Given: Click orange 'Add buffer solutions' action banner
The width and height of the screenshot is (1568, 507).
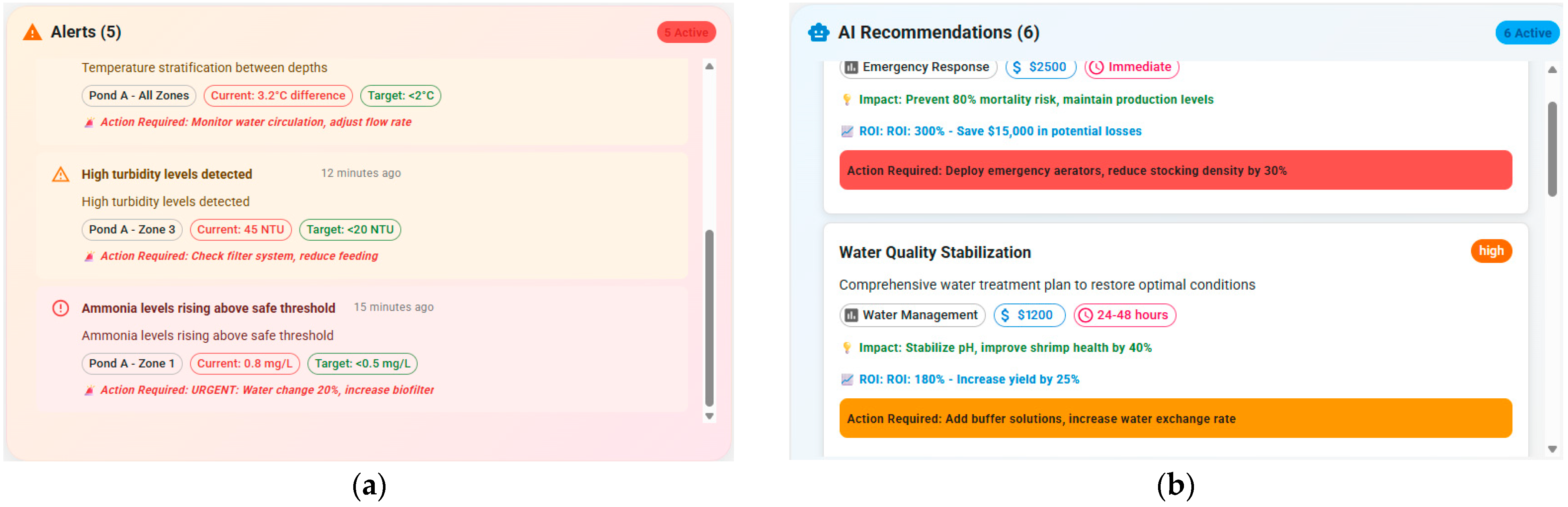Looking at the screenshot, I should click(1175, 419).
